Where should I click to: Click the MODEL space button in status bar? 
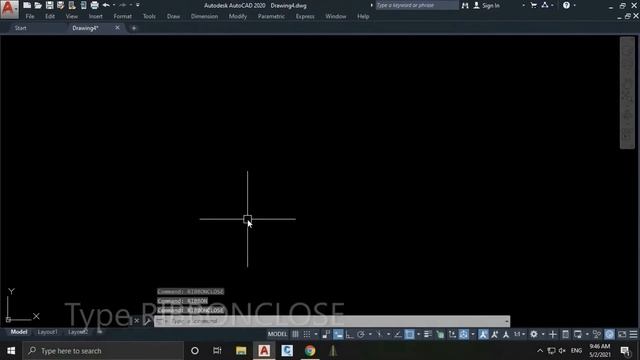277,334
